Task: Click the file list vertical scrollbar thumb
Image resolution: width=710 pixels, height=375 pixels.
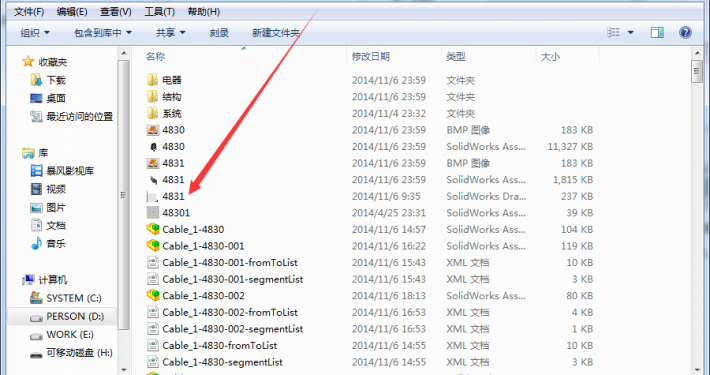Action: [x=696, y=72]
